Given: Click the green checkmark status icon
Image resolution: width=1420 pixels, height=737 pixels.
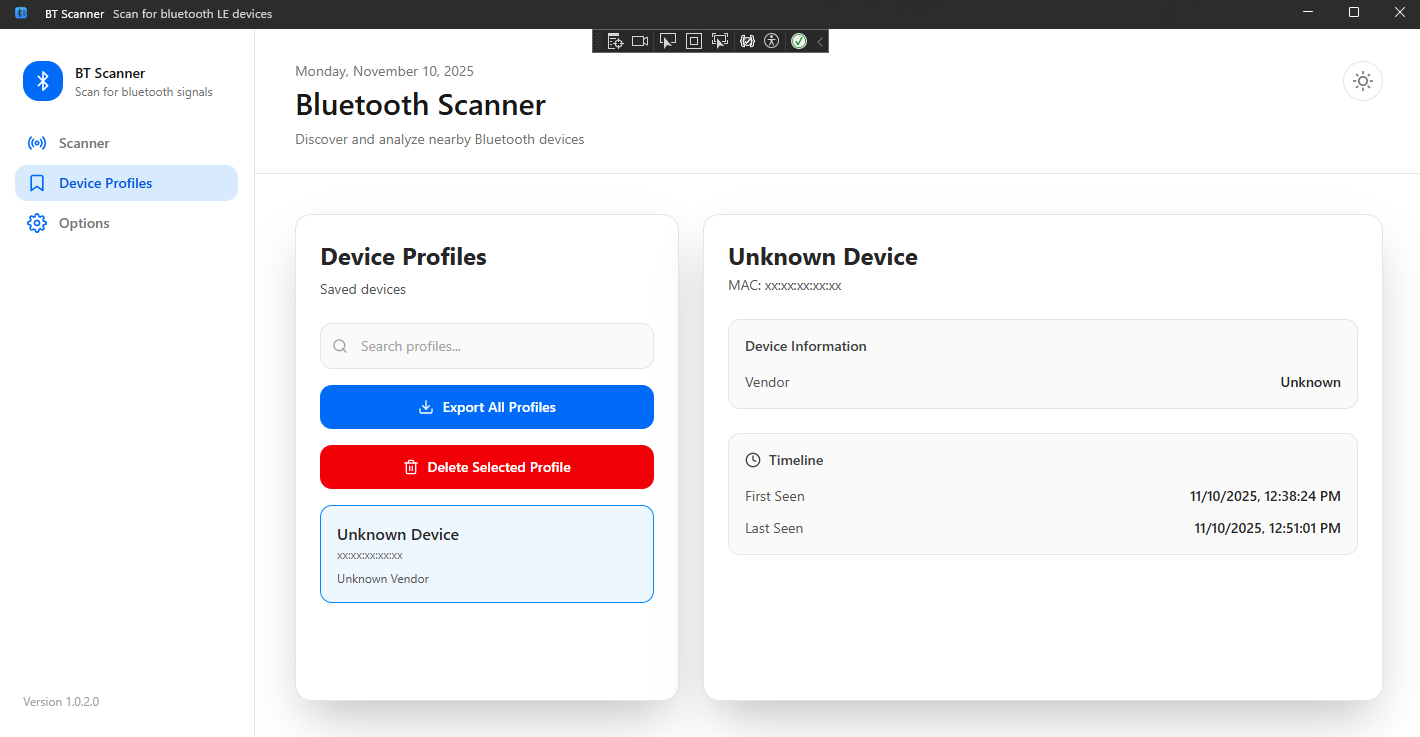Looking at the screenshot, I should [x=798, y=41].
